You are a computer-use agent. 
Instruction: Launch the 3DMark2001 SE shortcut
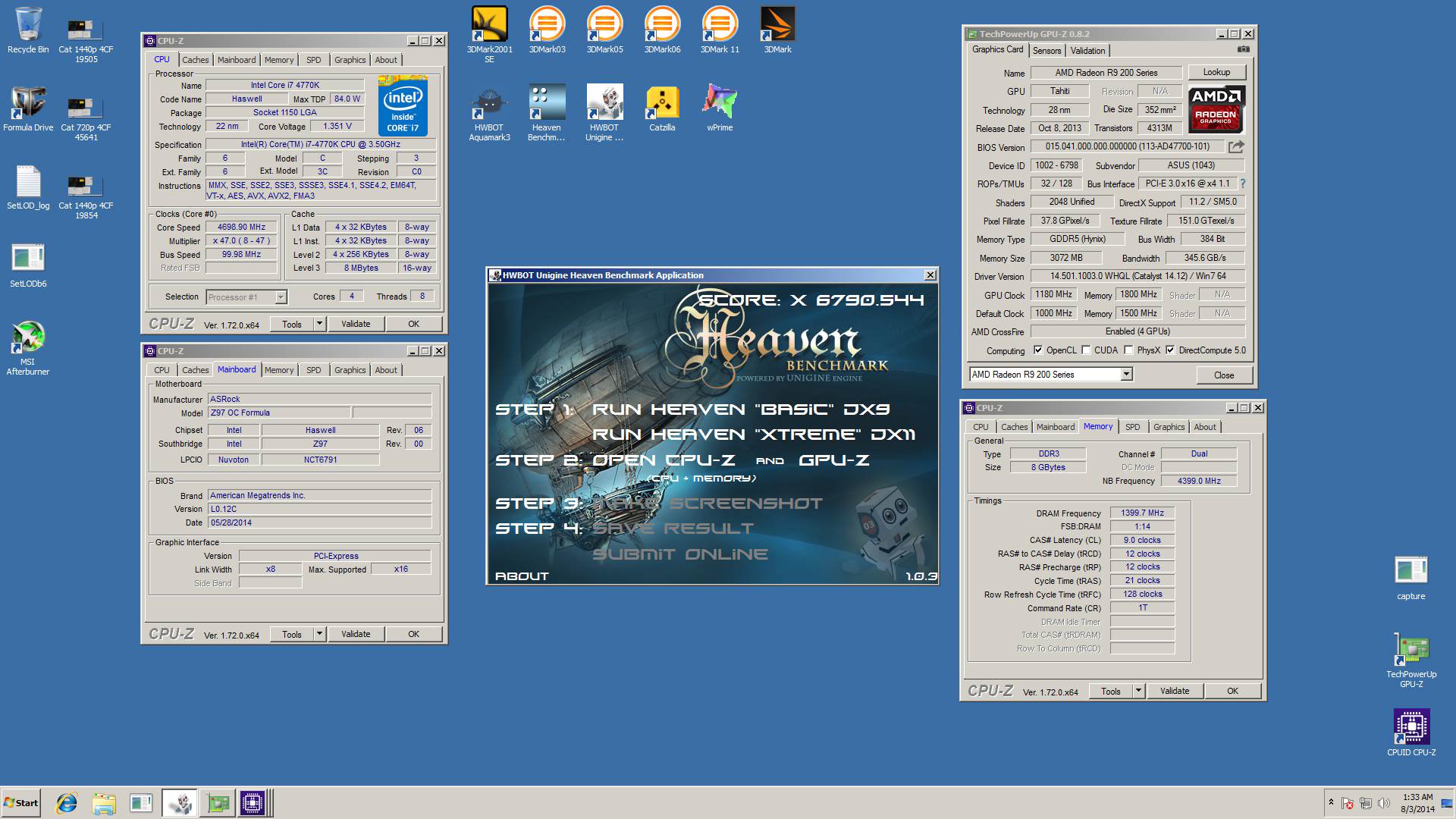coord(489,34)
